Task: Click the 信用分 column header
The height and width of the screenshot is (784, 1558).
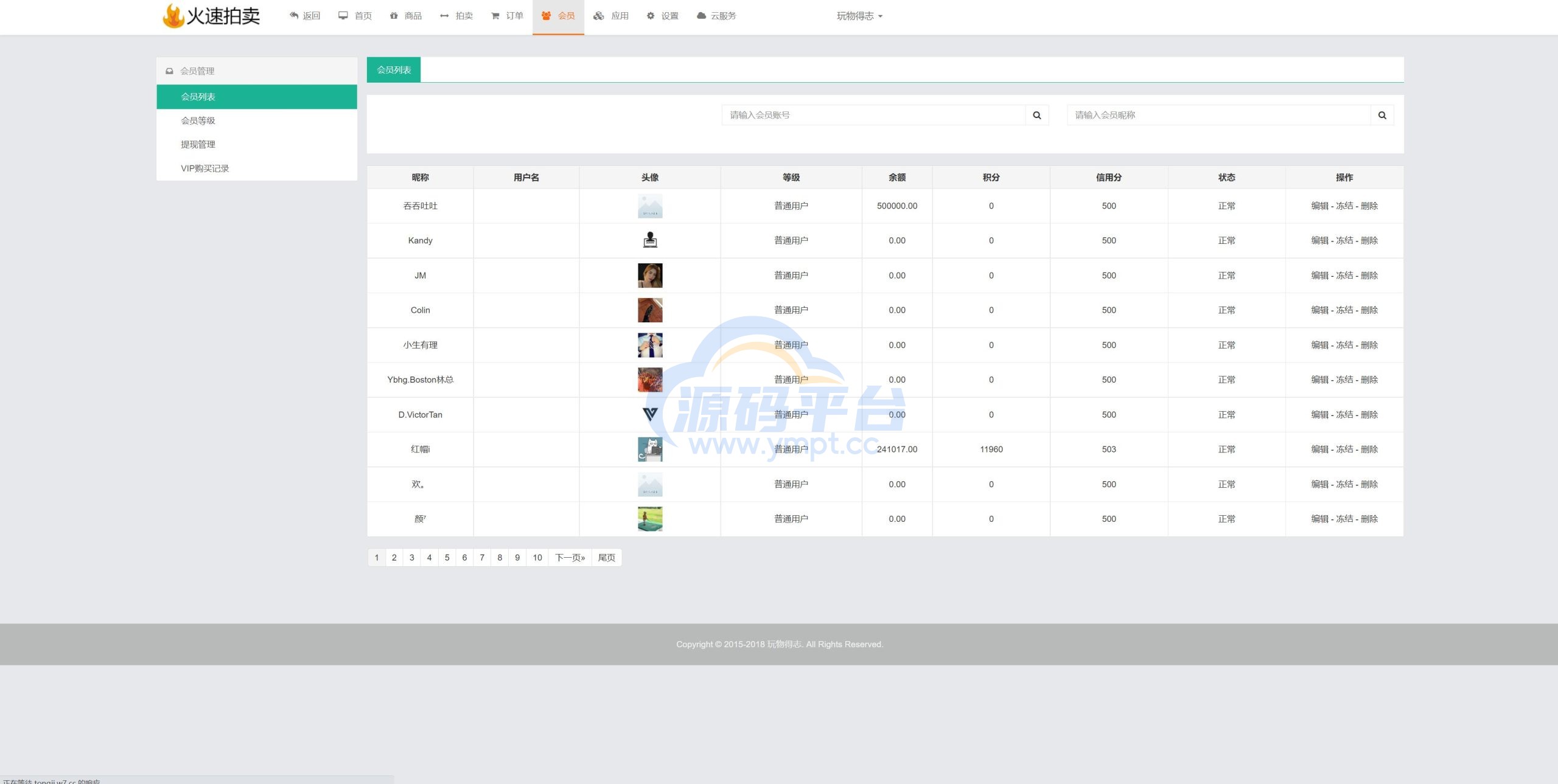Action: click(x=1109, y=178)
